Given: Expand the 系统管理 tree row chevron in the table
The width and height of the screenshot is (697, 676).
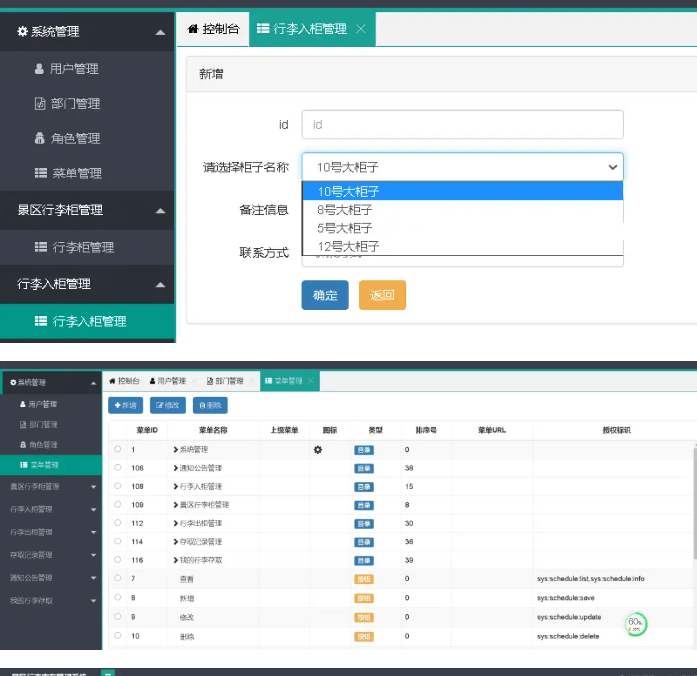Looking at the screenshot, I should point(176,450).
